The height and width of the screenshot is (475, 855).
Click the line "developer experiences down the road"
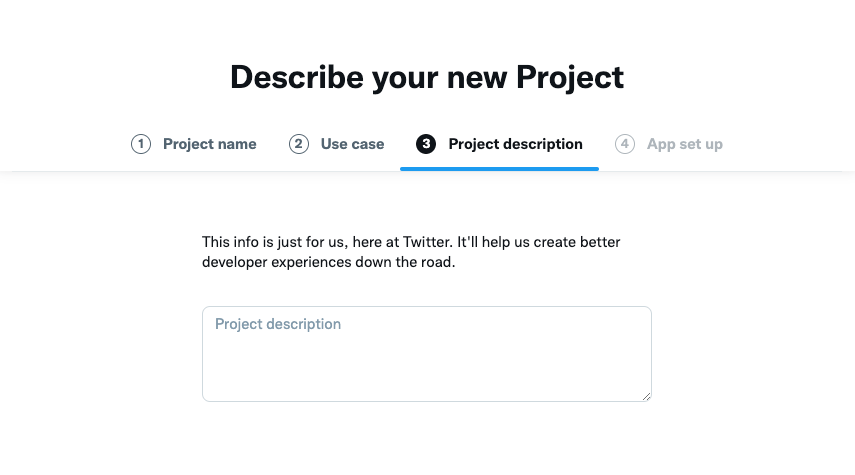328,262
